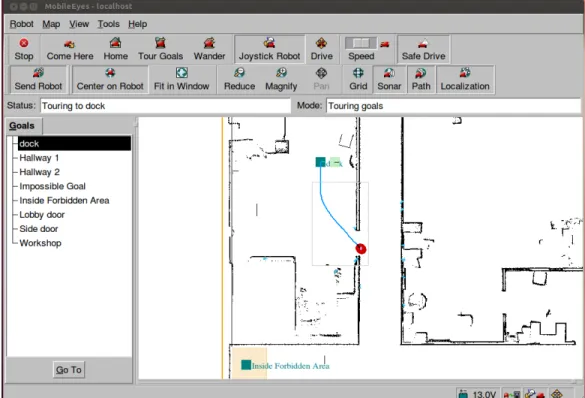Click the Inside Forbidden Area map marker
This screenshot has width=585, height=398.
click(x=246, y=365)
